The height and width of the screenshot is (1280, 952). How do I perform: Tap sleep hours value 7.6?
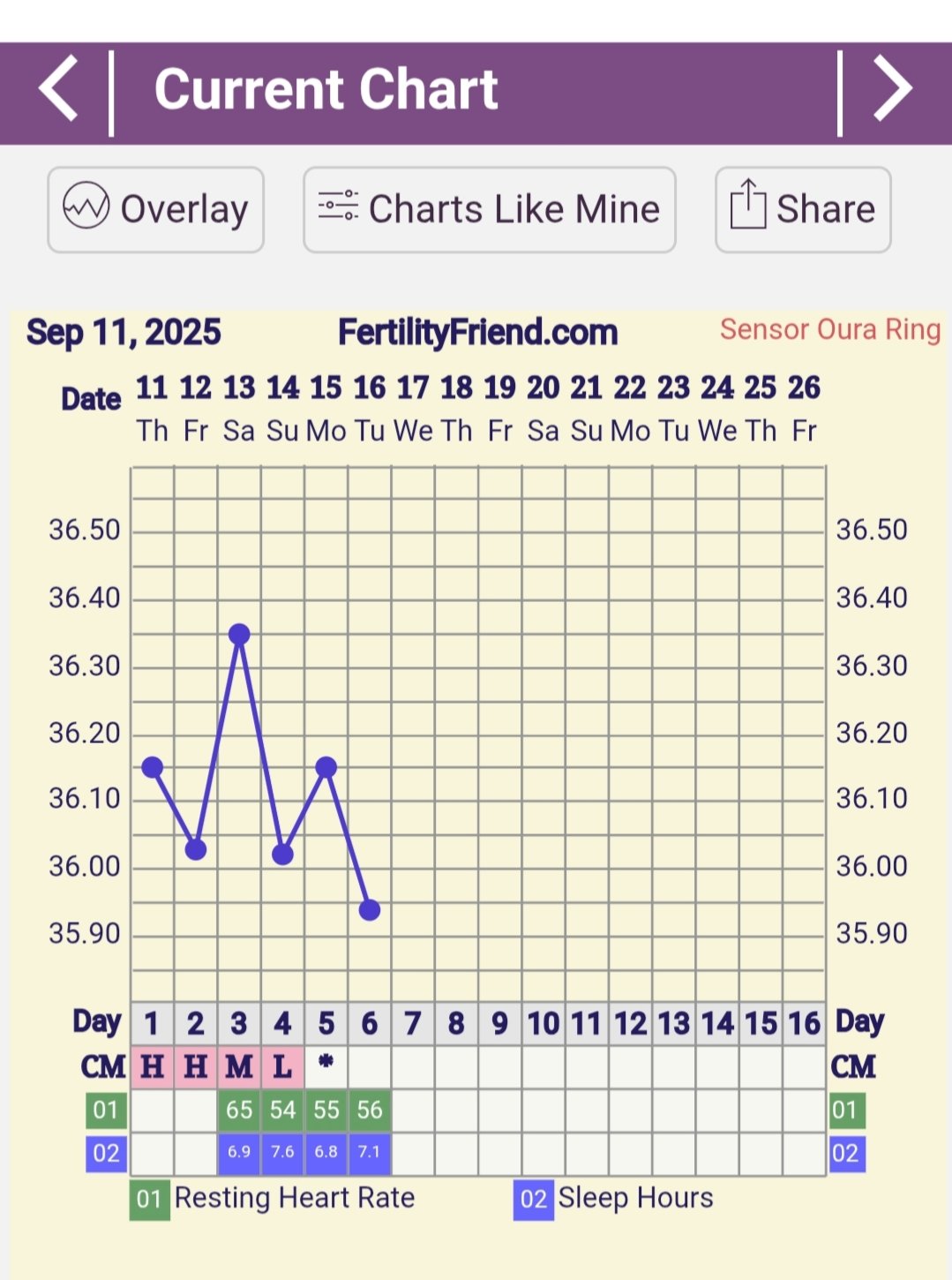tap(282, 1153)
